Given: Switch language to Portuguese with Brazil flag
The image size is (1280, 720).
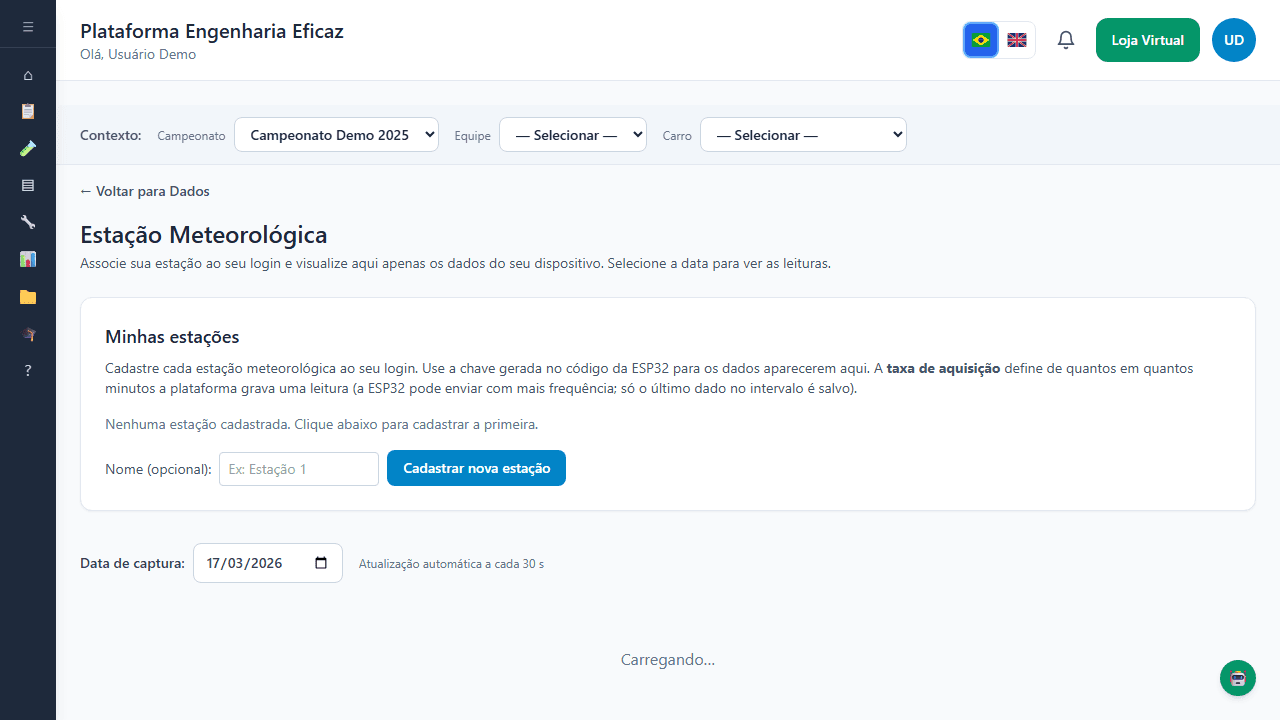Looking at the screenshot, I should (981, 40).
